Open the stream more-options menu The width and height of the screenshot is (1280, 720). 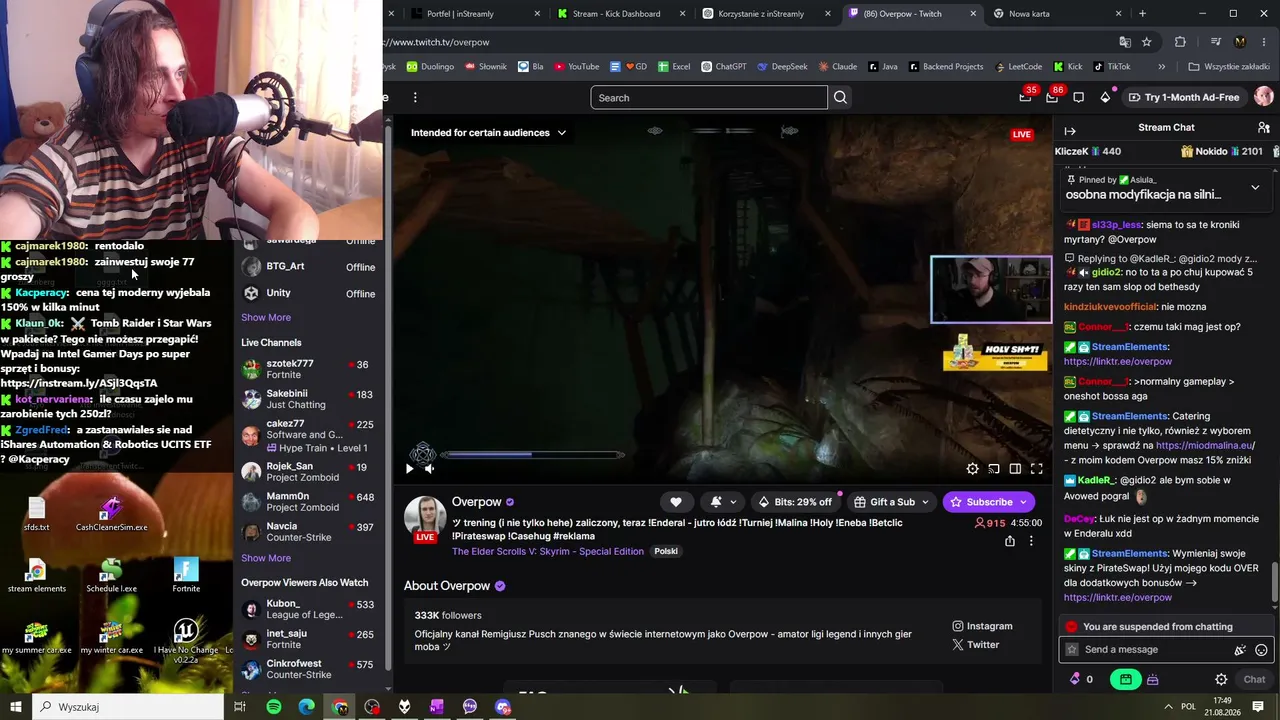pos(1031,541)
